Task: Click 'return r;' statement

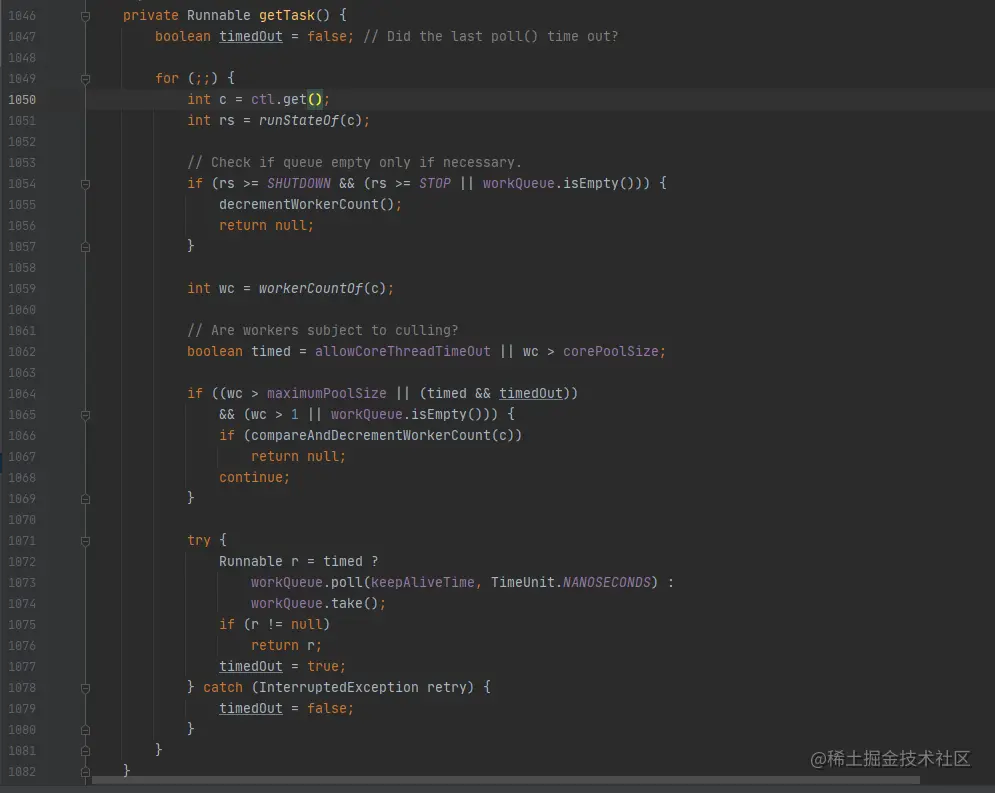Action: (286, 645)
